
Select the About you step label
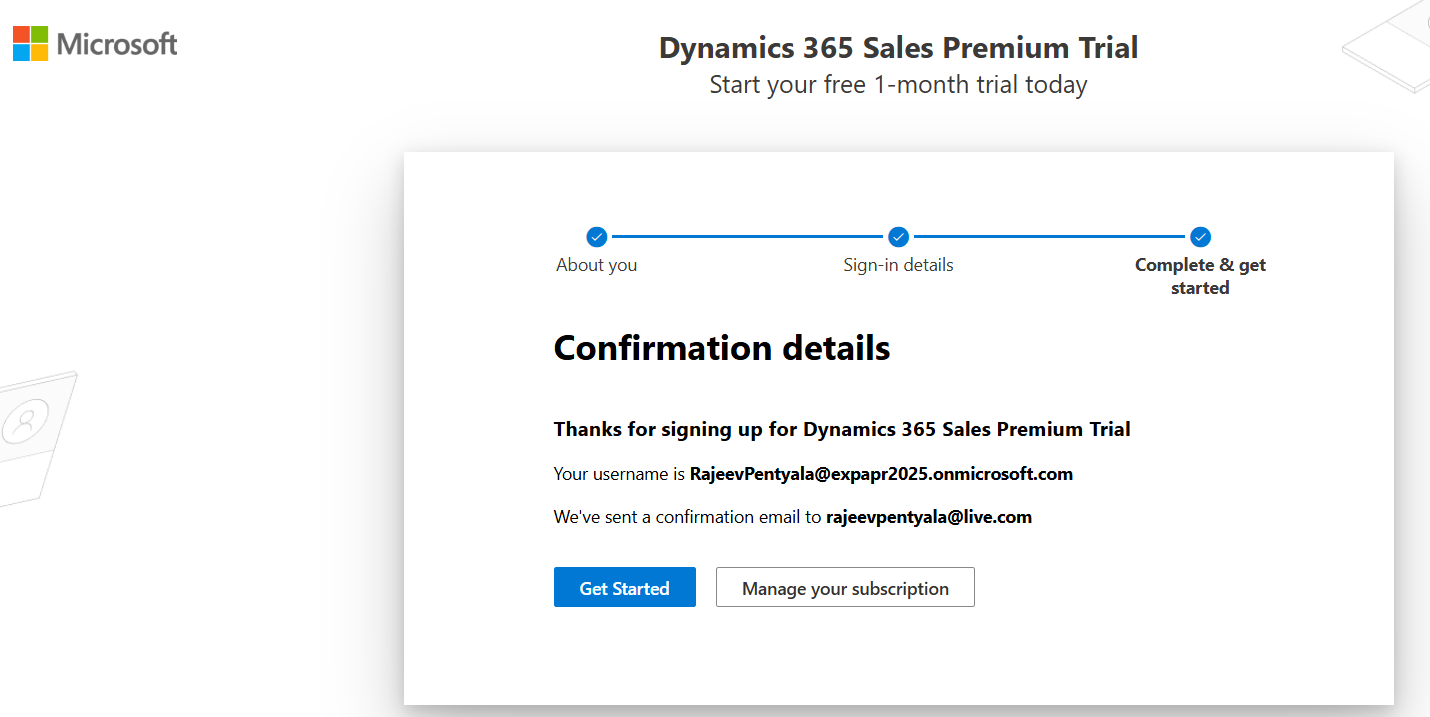click(x=596, y=265)
